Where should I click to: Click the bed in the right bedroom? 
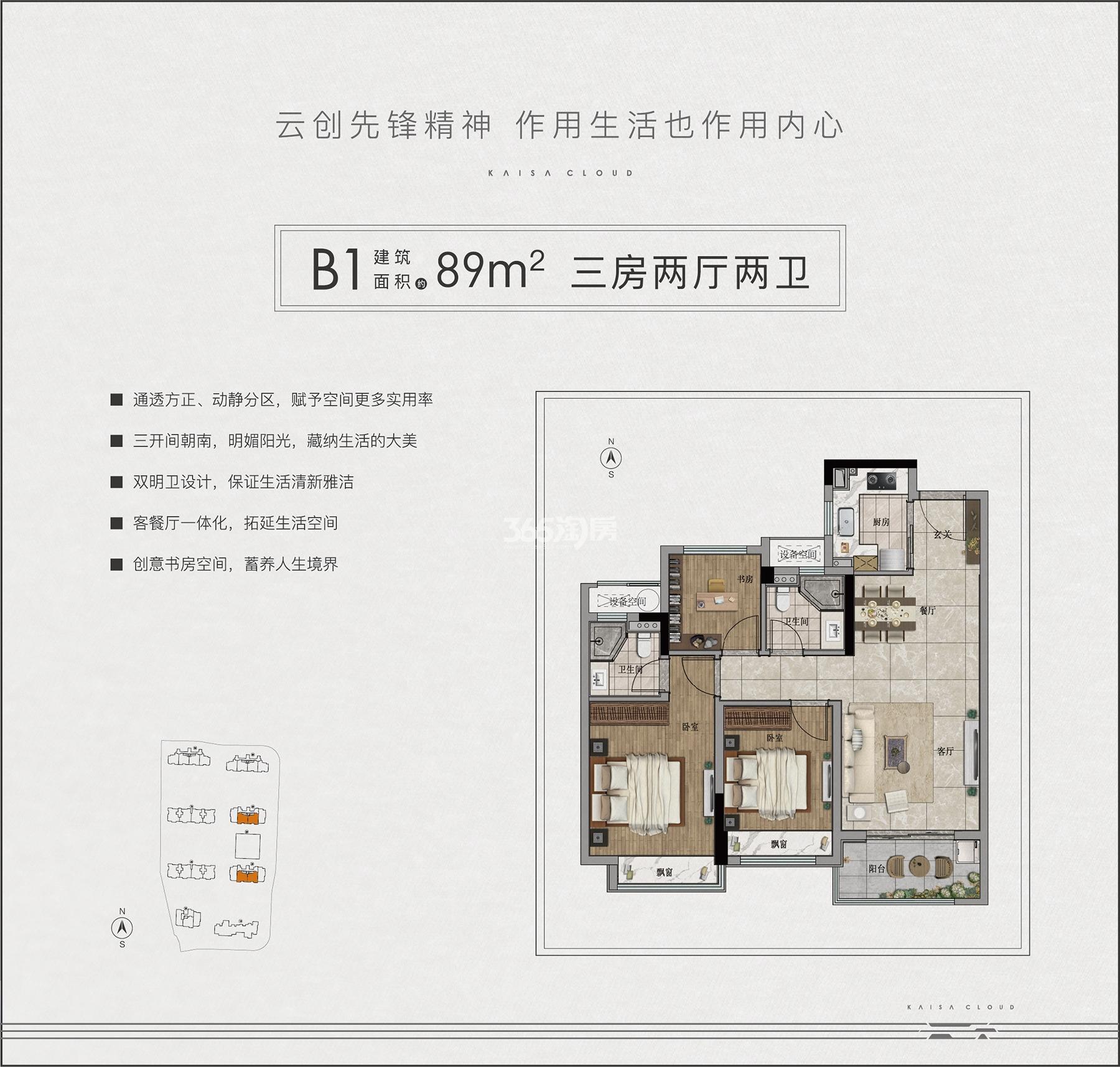(x=768, y=783)
